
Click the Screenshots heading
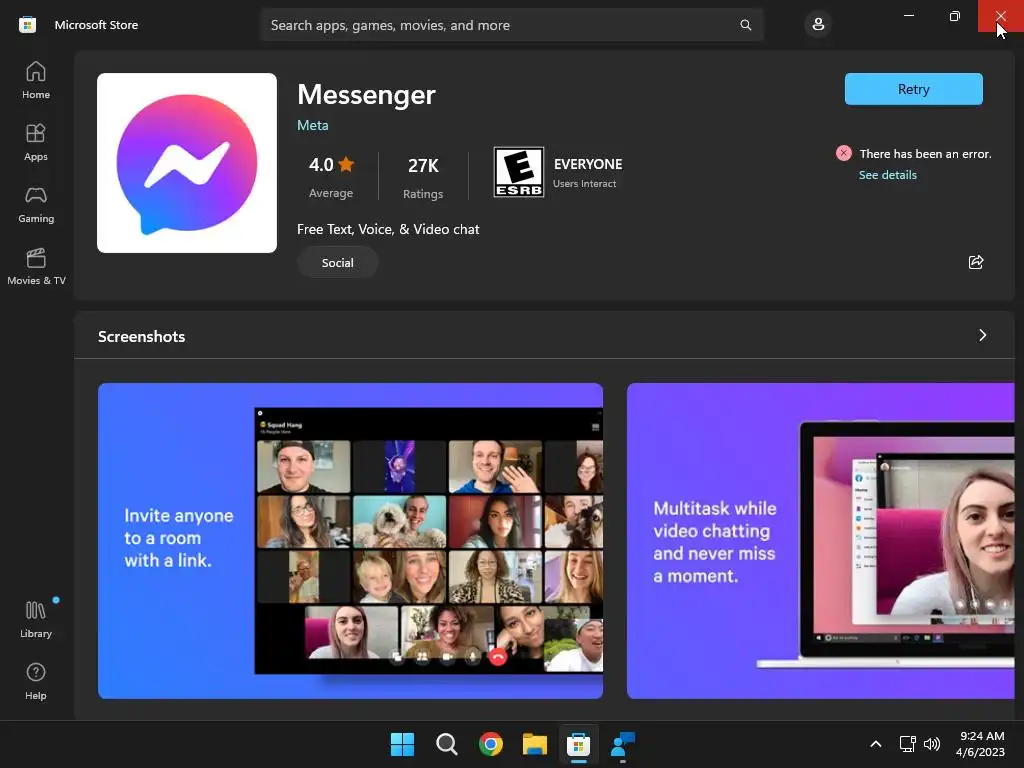142,336
